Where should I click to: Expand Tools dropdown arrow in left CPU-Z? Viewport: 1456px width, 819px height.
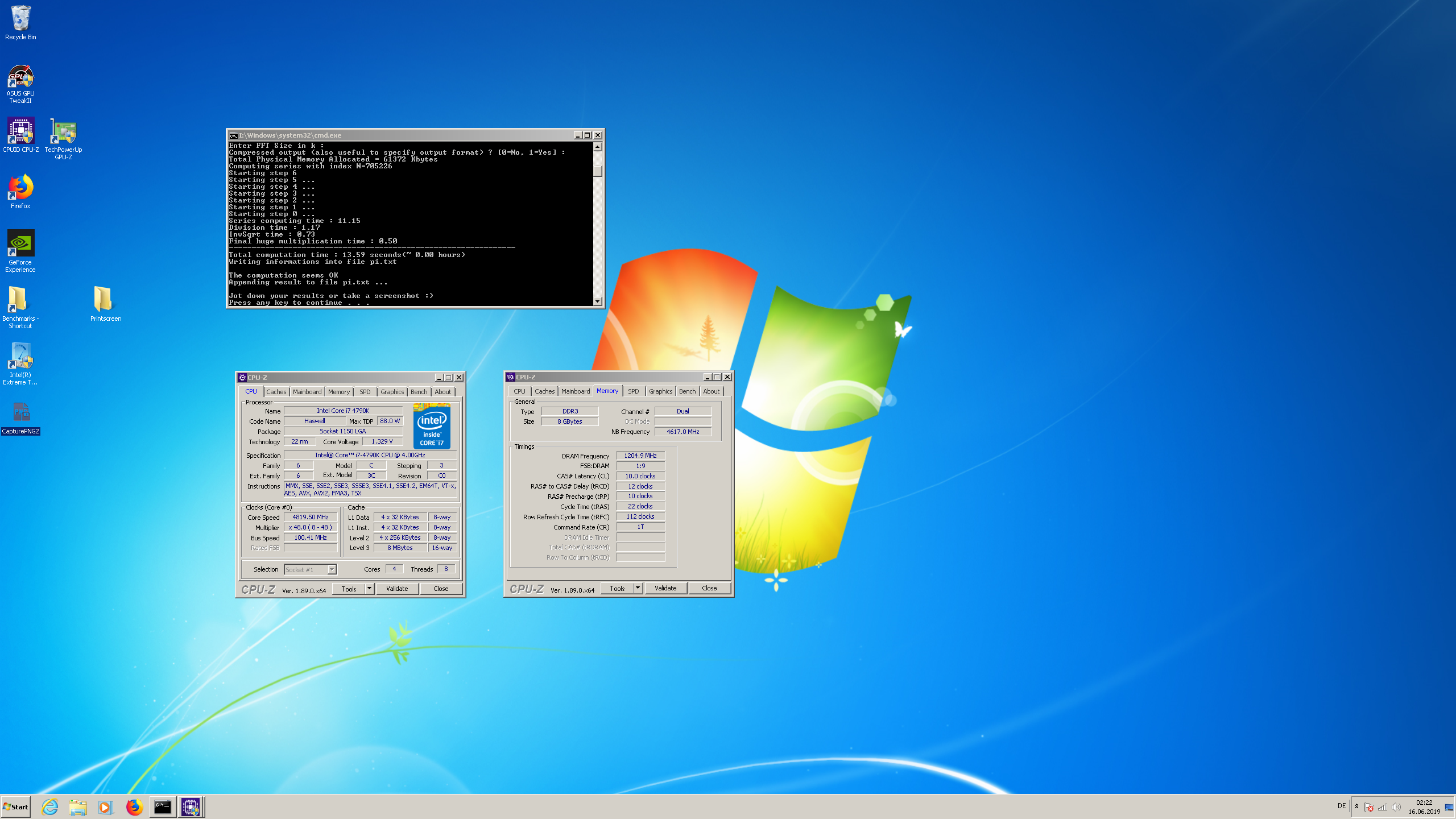[369, 589]
